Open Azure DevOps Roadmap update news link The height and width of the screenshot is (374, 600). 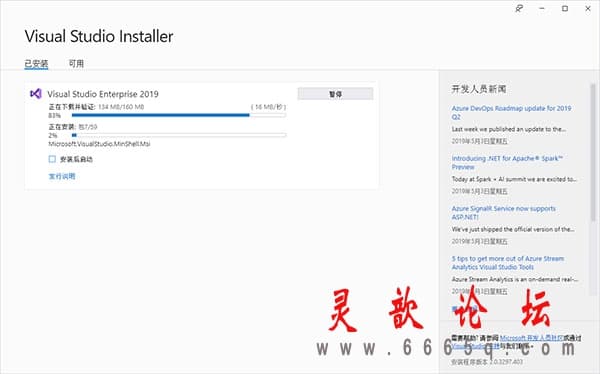tap(511, 113)
